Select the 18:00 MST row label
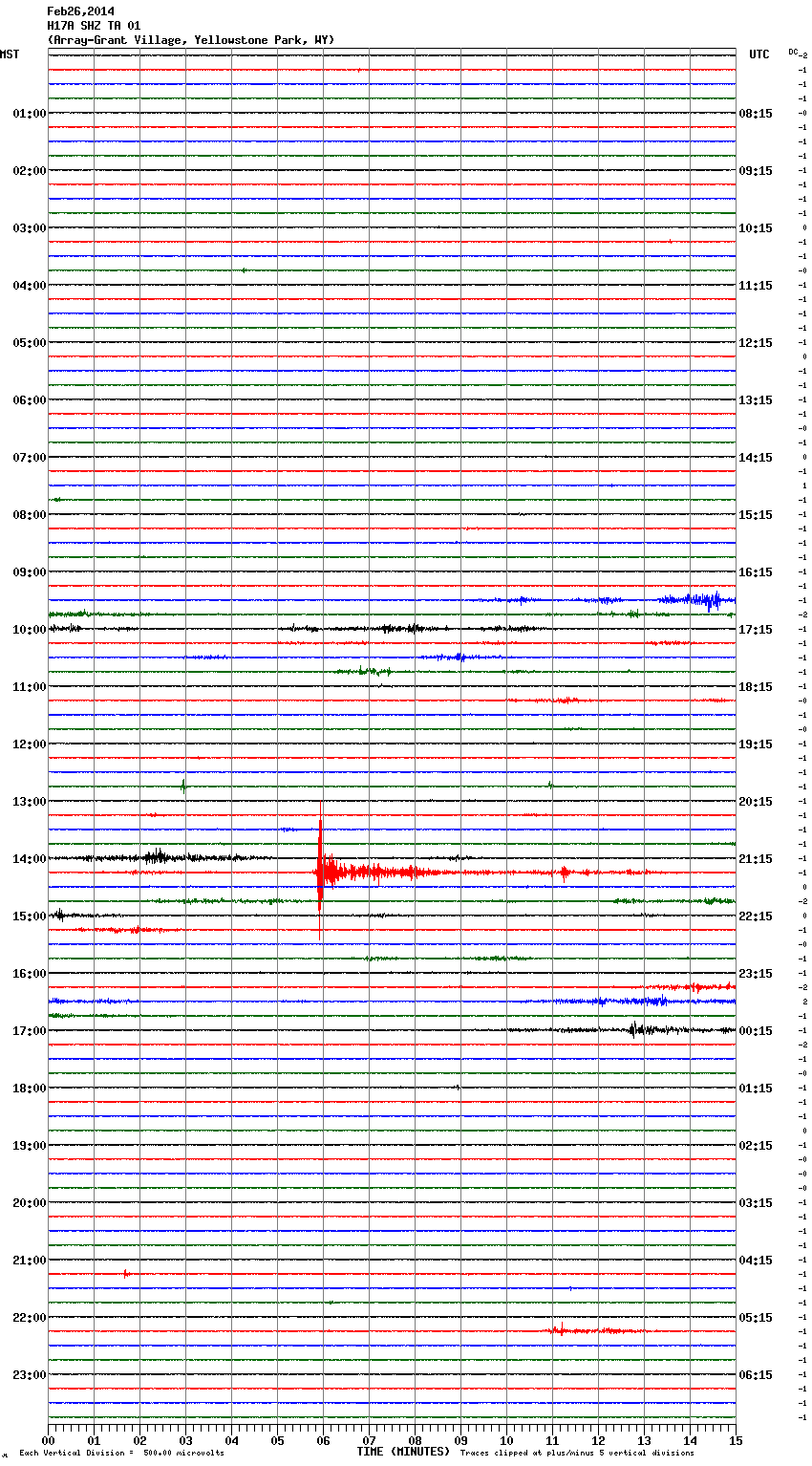Screen dimensions: 812x1466 (29, 1088)
